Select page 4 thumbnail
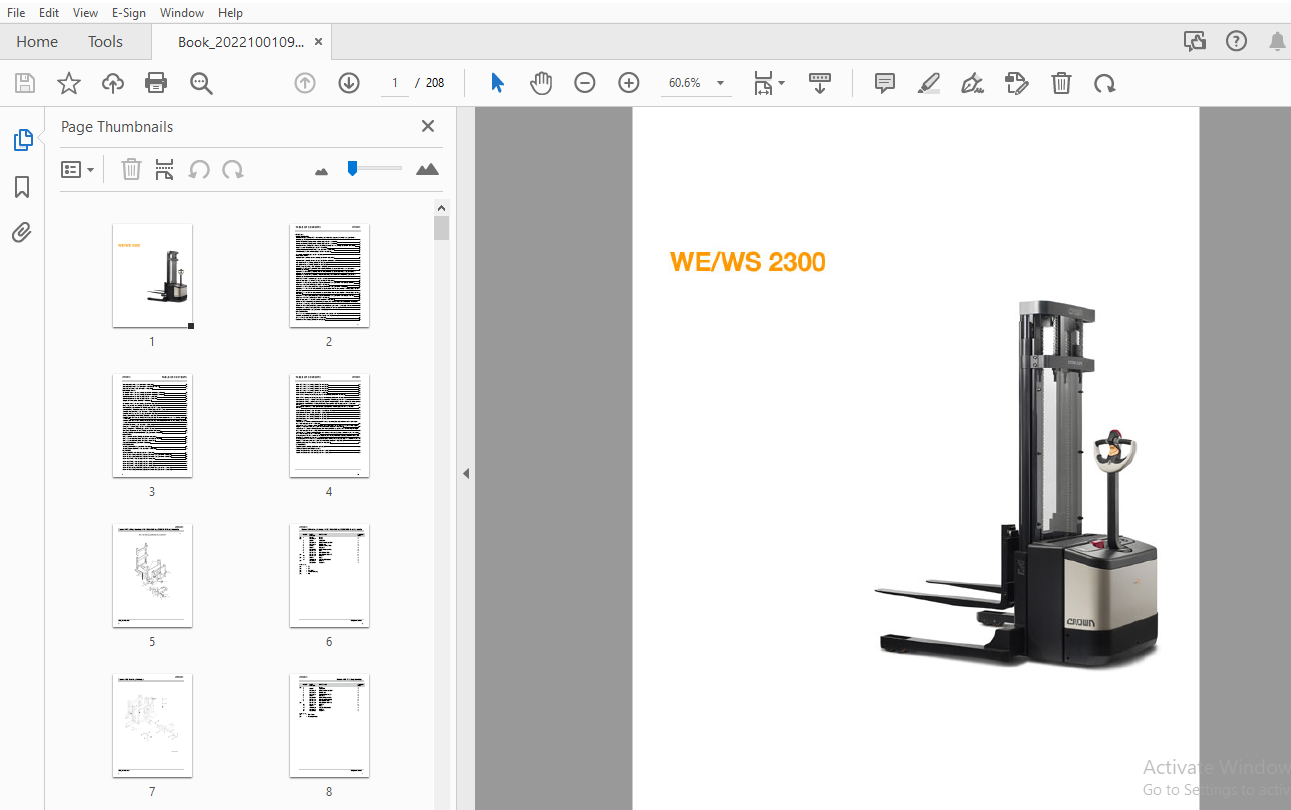This screenshot has width=1291, height=810. [x=329, y=426]
